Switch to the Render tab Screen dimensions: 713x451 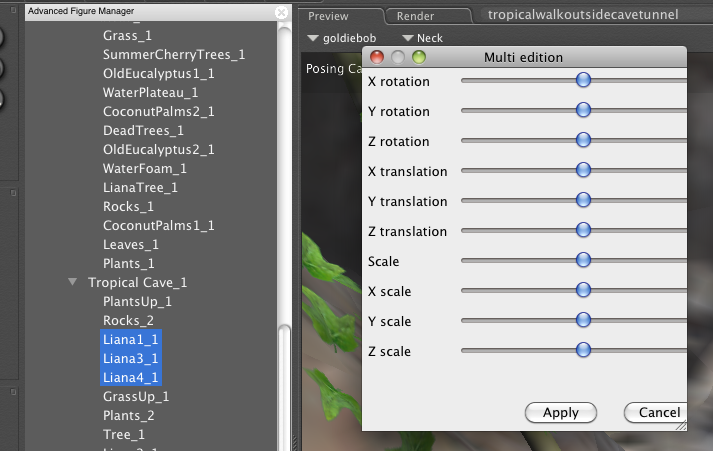coord(415,16)
